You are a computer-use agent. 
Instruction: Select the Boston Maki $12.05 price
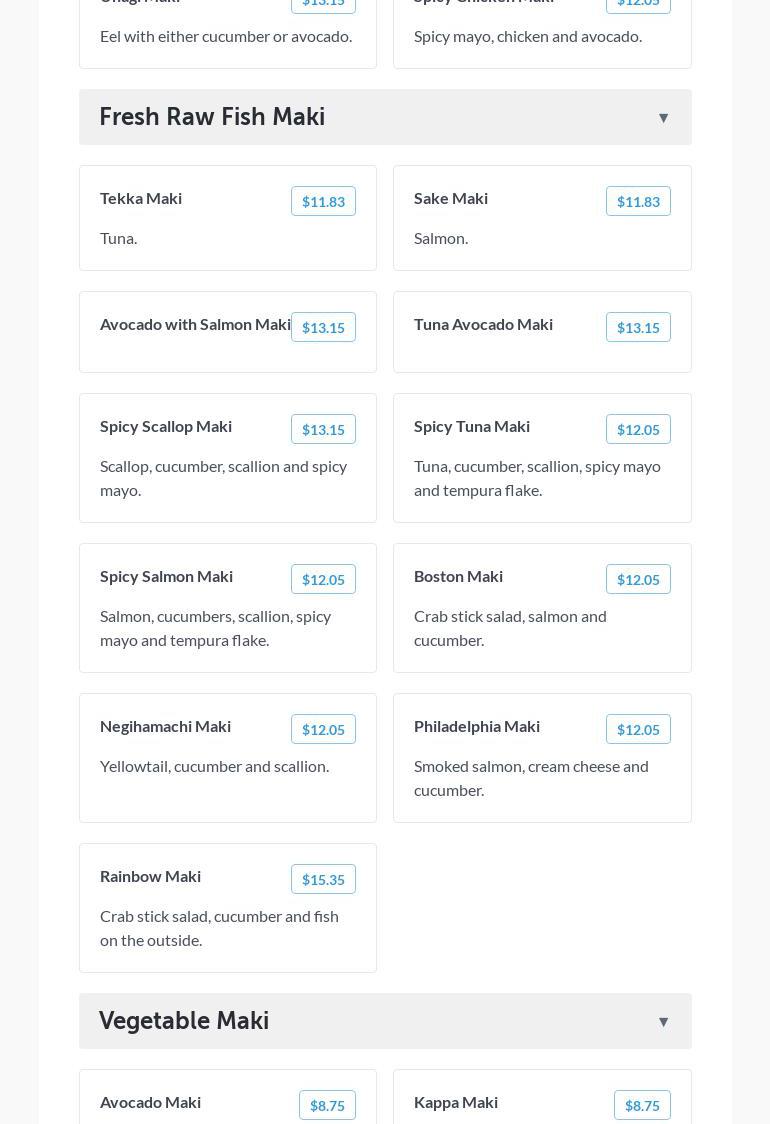pos(638,580)
